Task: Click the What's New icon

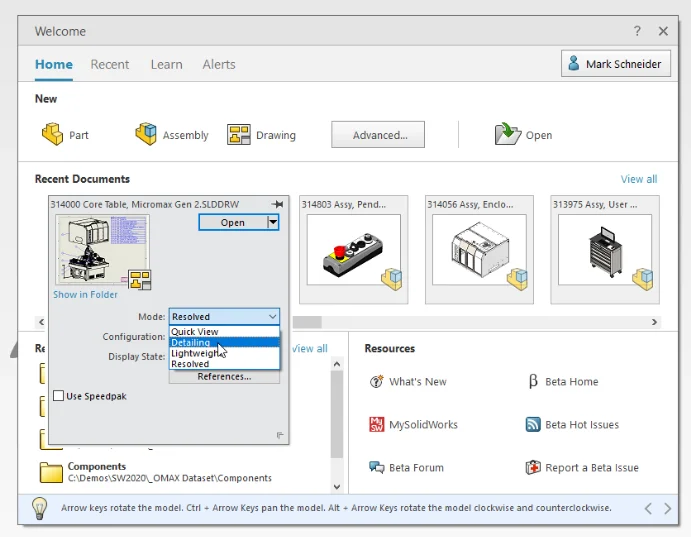Action: (x=376, y=381)
